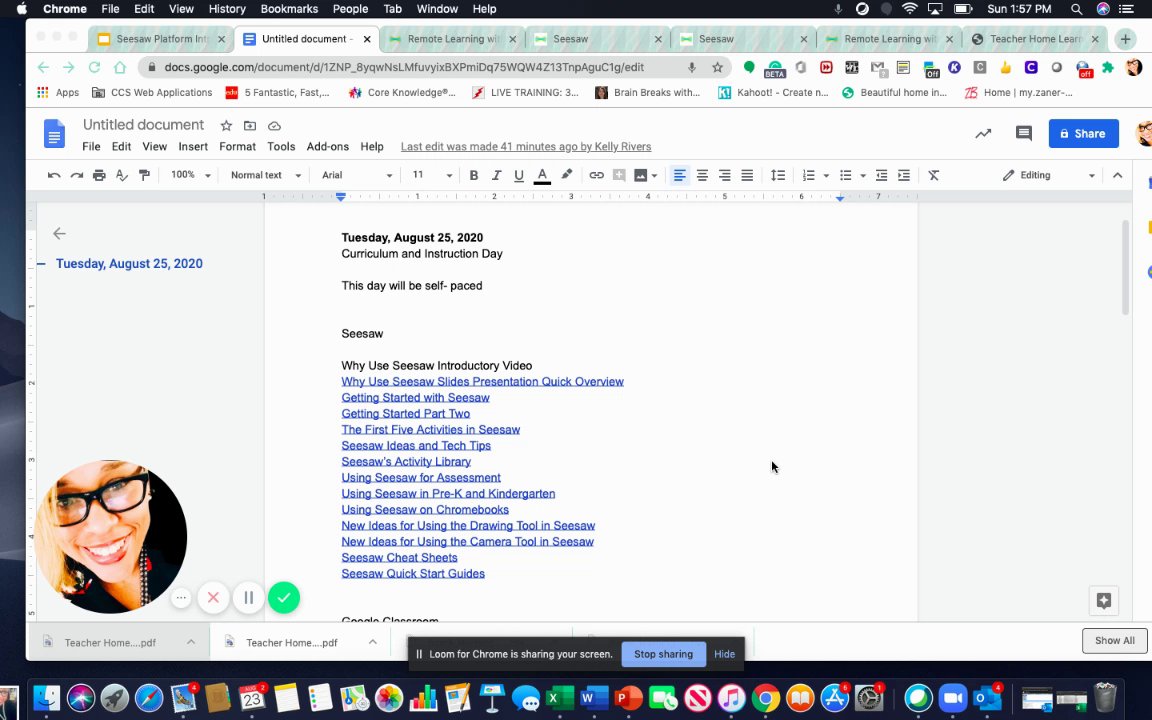This screenshot has width=1152, height=720.
Task: Open the Add-ons menu
Action: coord(328,146)
